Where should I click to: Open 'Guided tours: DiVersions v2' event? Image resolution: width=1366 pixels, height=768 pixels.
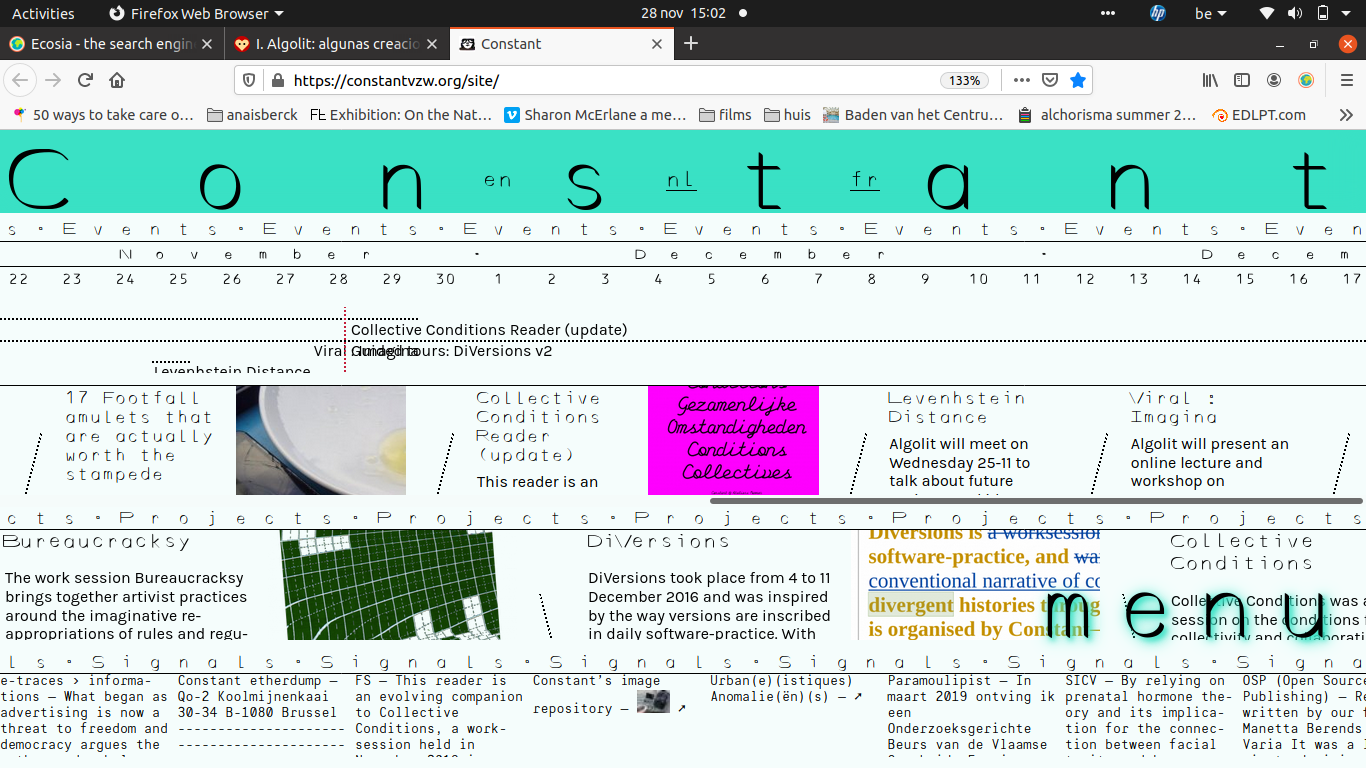pos(452,351)
